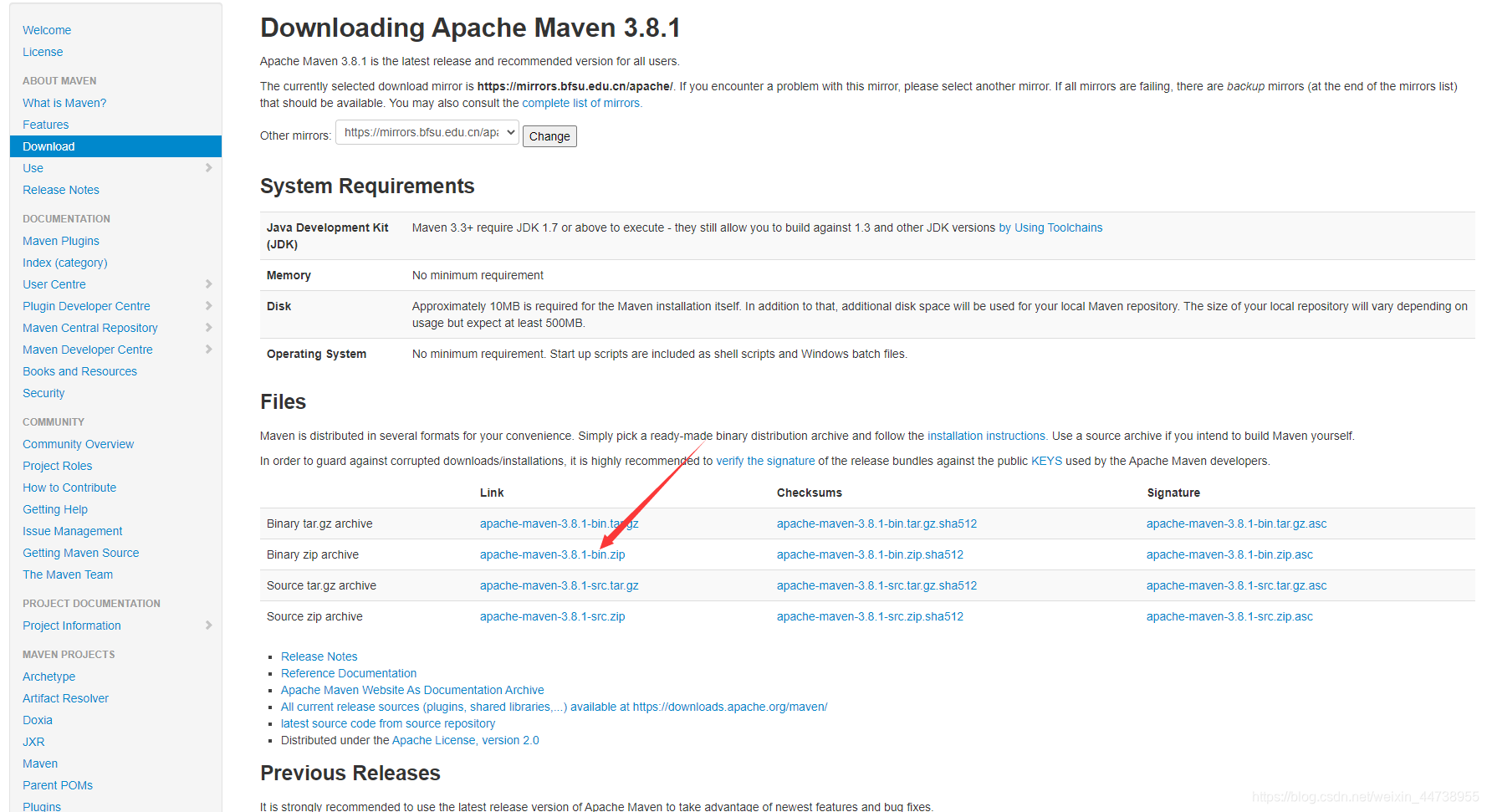The height and width of the screenshot is (812, 1487).
Task: Open Community Overview link
Action: click(x=79, y=444)
